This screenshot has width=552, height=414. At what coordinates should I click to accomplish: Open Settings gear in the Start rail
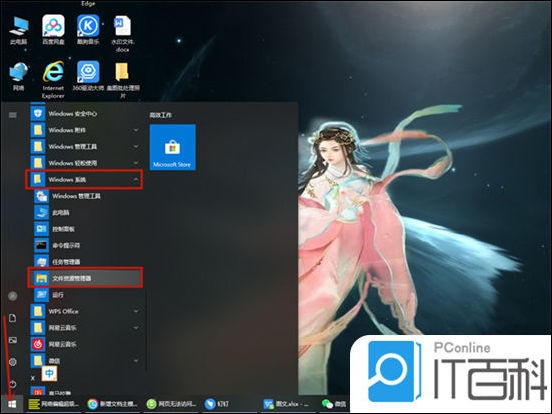click(x=13, y=362)
